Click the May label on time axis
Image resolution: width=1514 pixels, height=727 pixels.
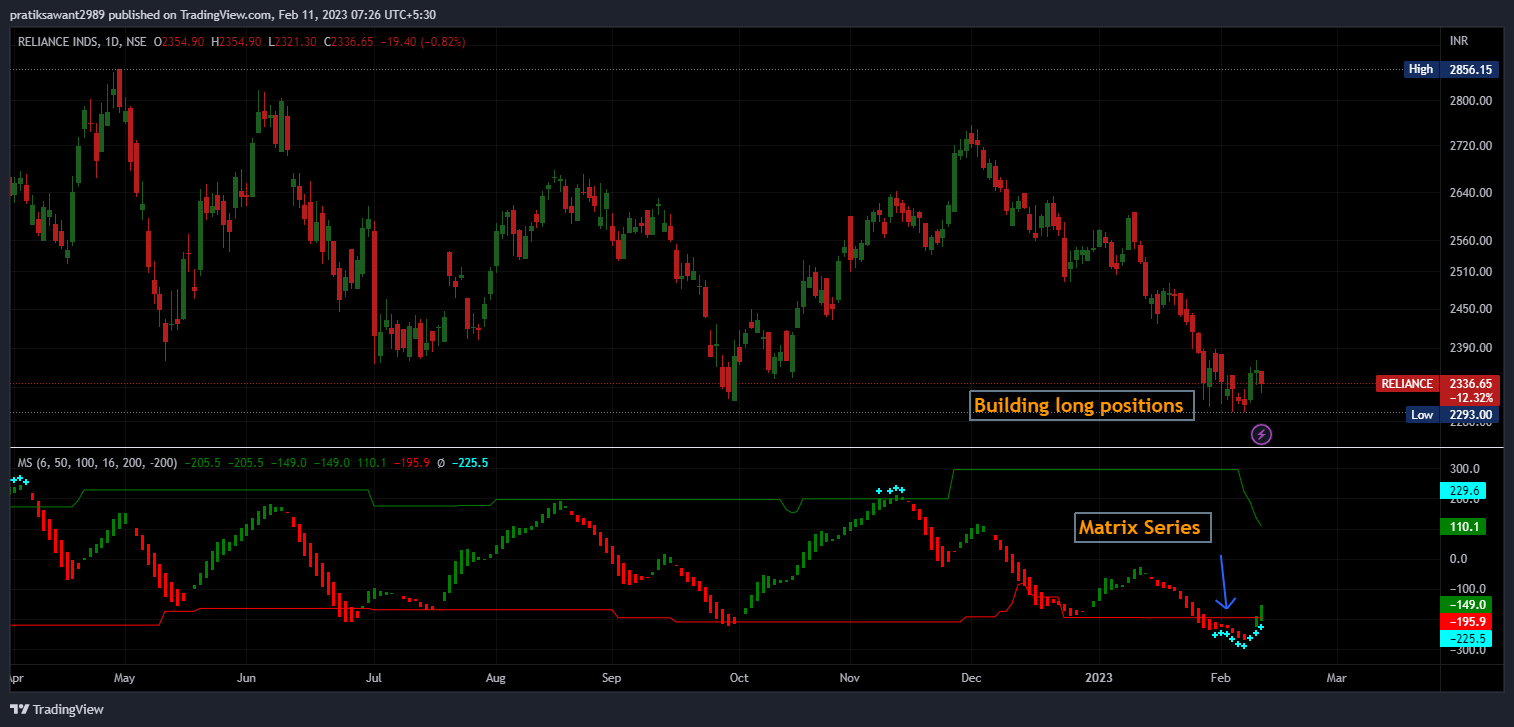(x=123, y=678)
